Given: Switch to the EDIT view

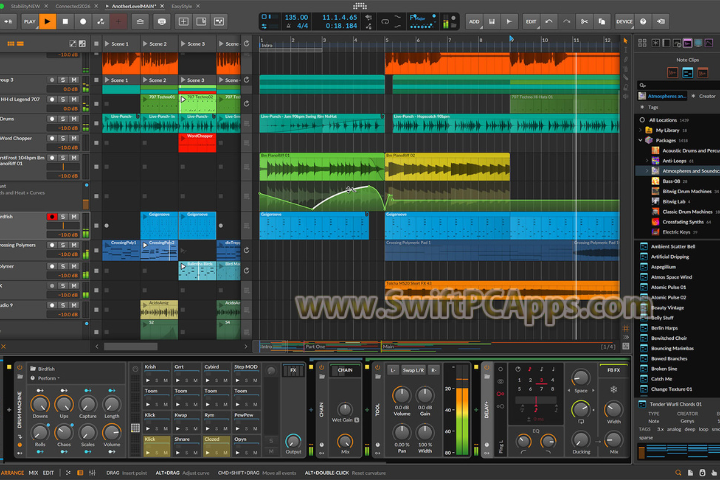Looking at the screenshot, I should tap(48, 473).
